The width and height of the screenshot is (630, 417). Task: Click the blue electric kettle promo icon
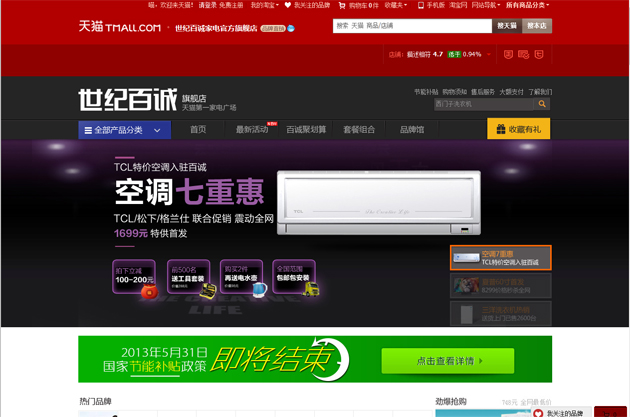click(260, 290)
